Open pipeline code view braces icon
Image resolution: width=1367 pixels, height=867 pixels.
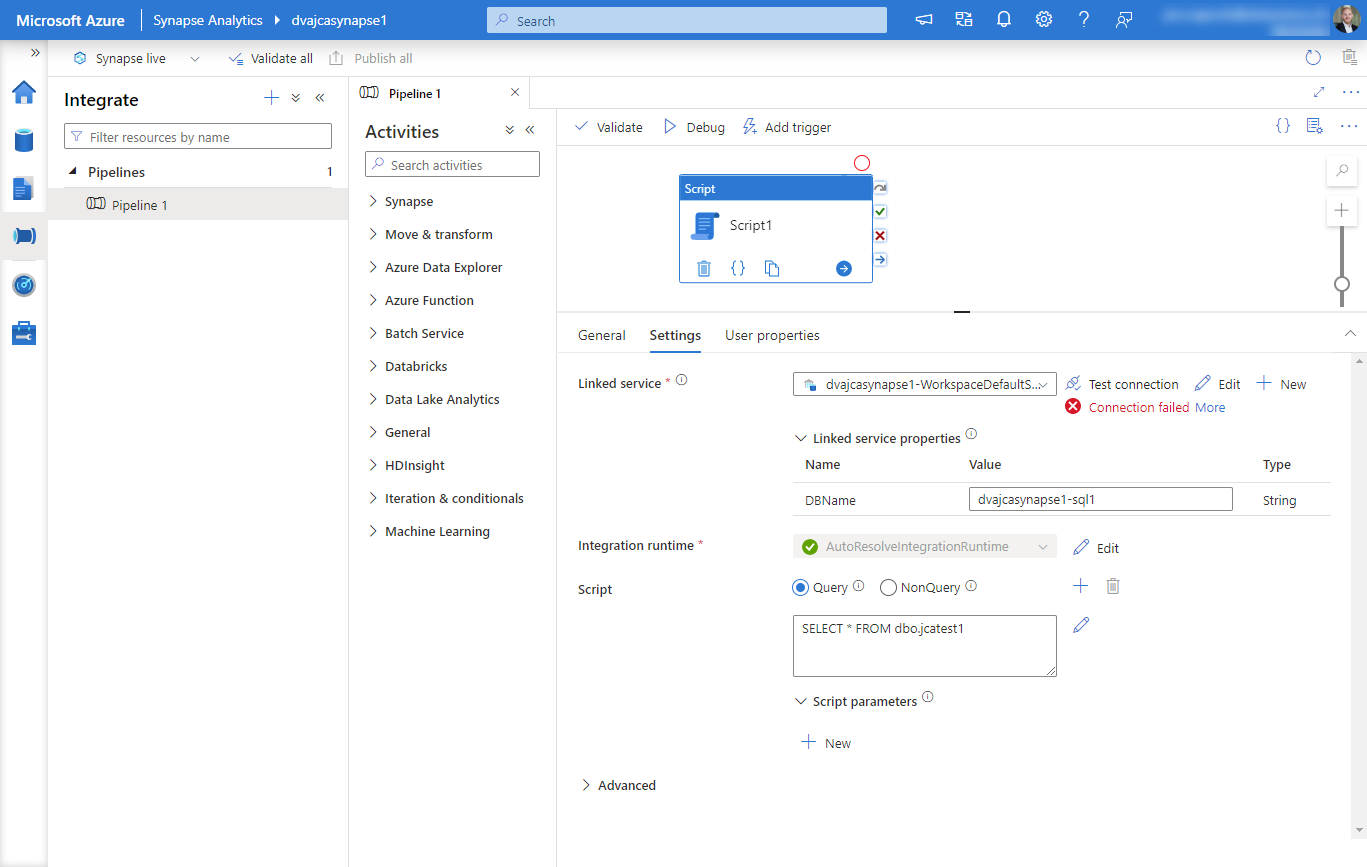coord(1283,126)
